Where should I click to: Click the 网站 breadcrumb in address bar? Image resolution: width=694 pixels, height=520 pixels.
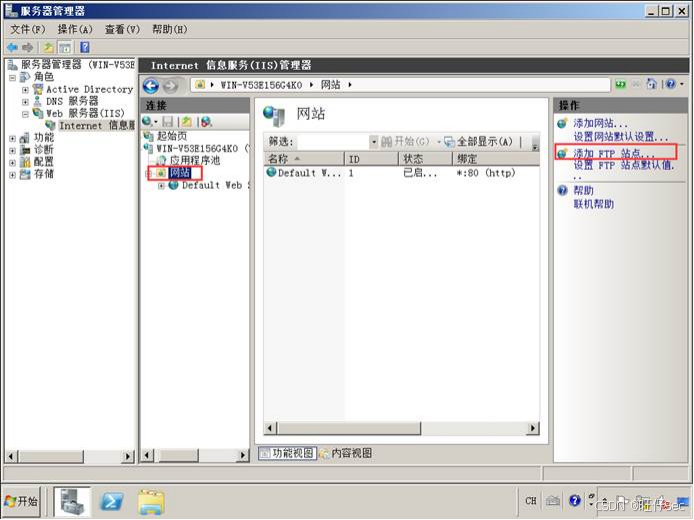[330, 85]
